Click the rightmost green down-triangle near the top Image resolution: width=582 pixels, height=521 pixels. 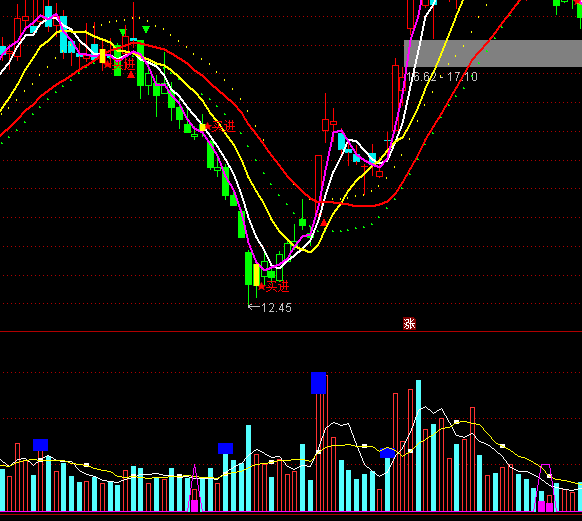[146, 29]
